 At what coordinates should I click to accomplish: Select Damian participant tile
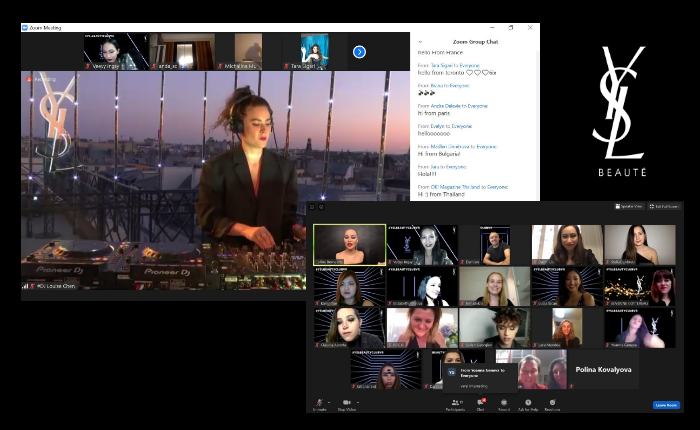click(495, 245)
